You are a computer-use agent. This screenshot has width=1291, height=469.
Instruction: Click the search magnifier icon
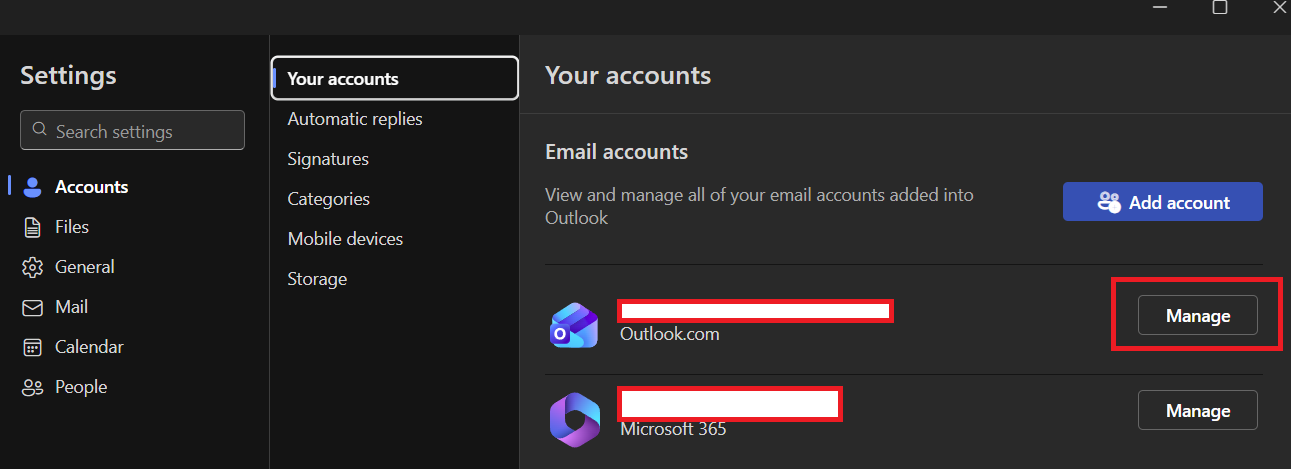point(40,130)
